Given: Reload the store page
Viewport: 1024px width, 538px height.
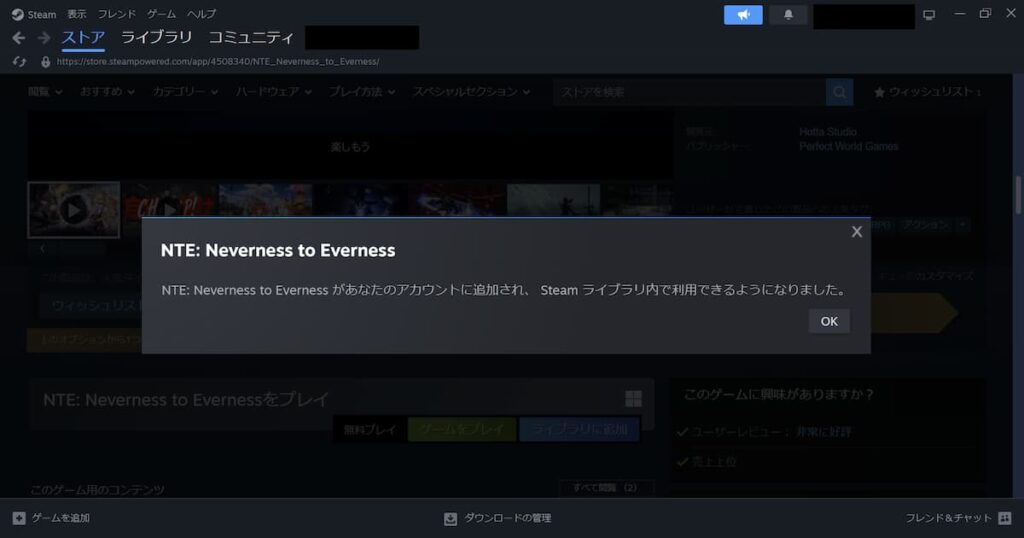Looking at the screenshot, I should 20,61.
